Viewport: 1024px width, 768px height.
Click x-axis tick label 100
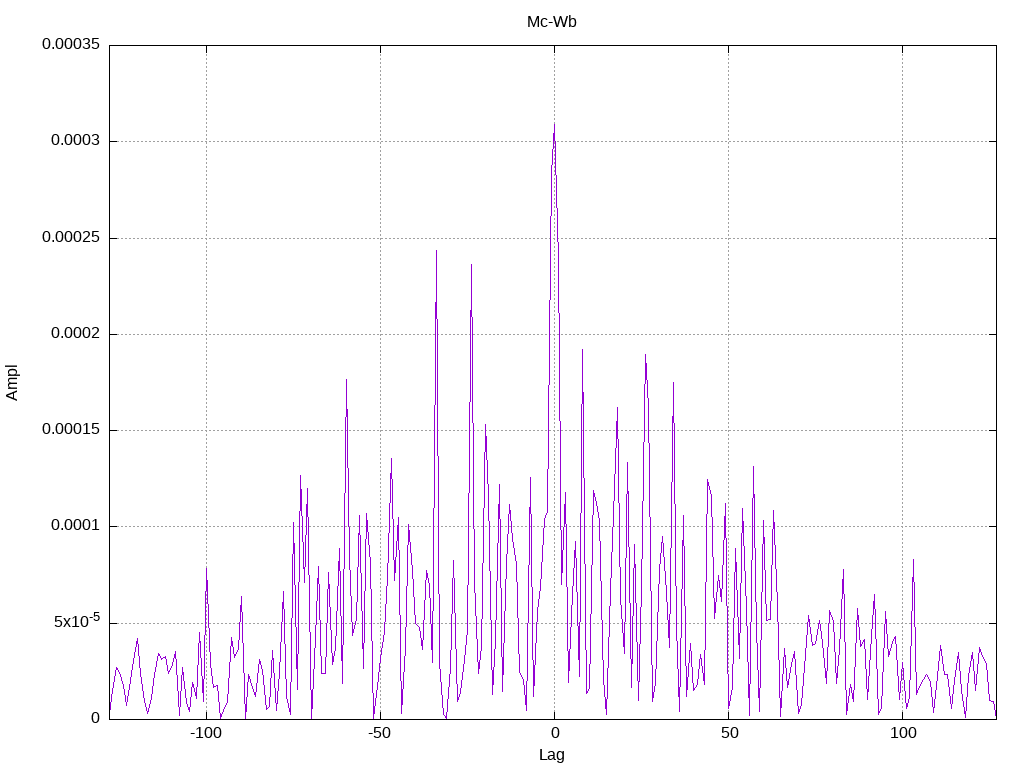tap(903, 733)
